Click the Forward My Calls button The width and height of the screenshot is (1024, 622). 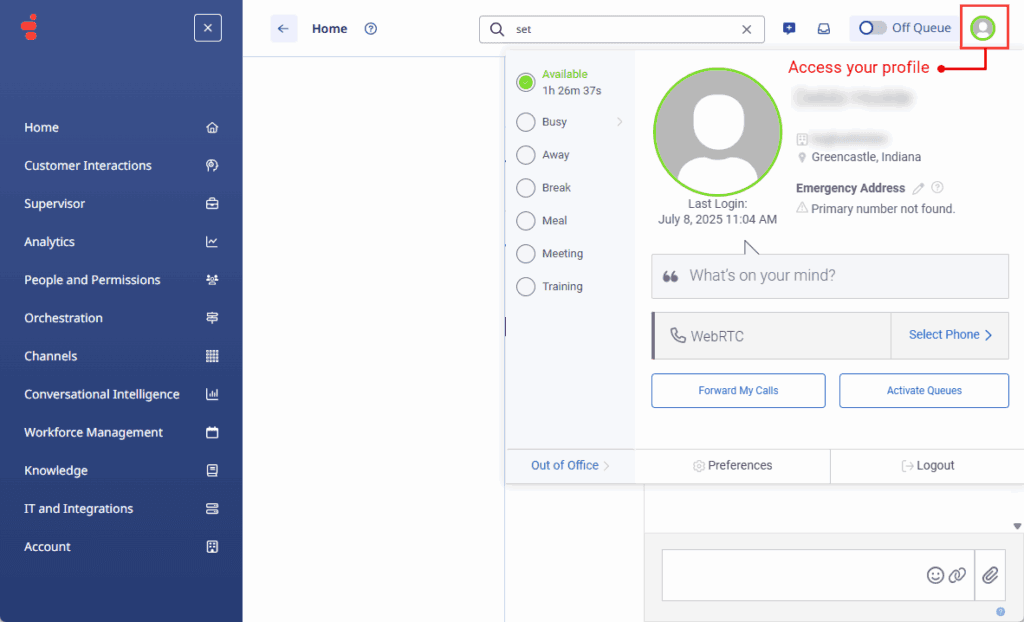coord(738,390)
